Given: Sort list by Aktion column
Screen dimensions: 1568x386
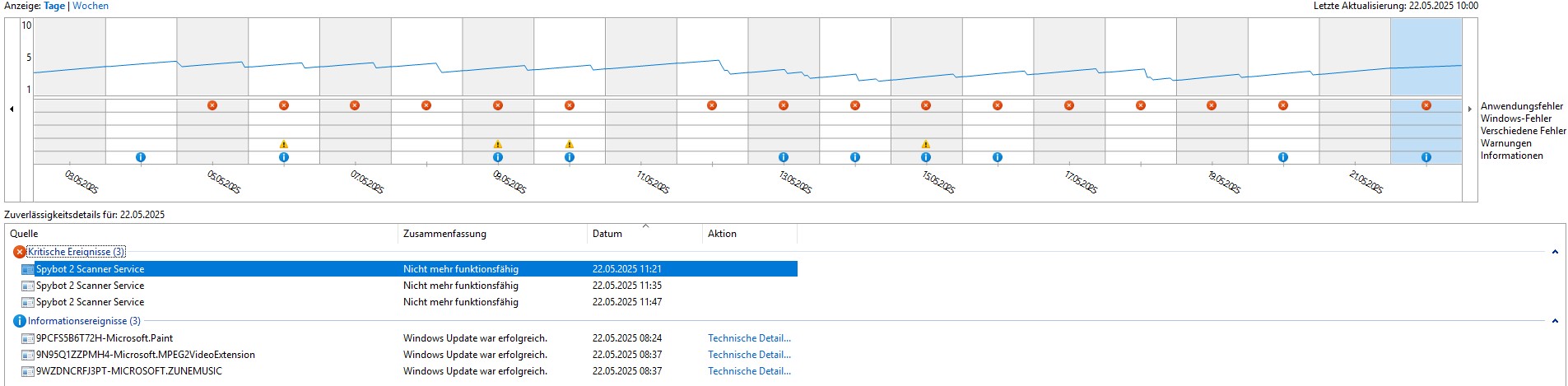Looking at the screenshot, I should [x=750, y=234].
